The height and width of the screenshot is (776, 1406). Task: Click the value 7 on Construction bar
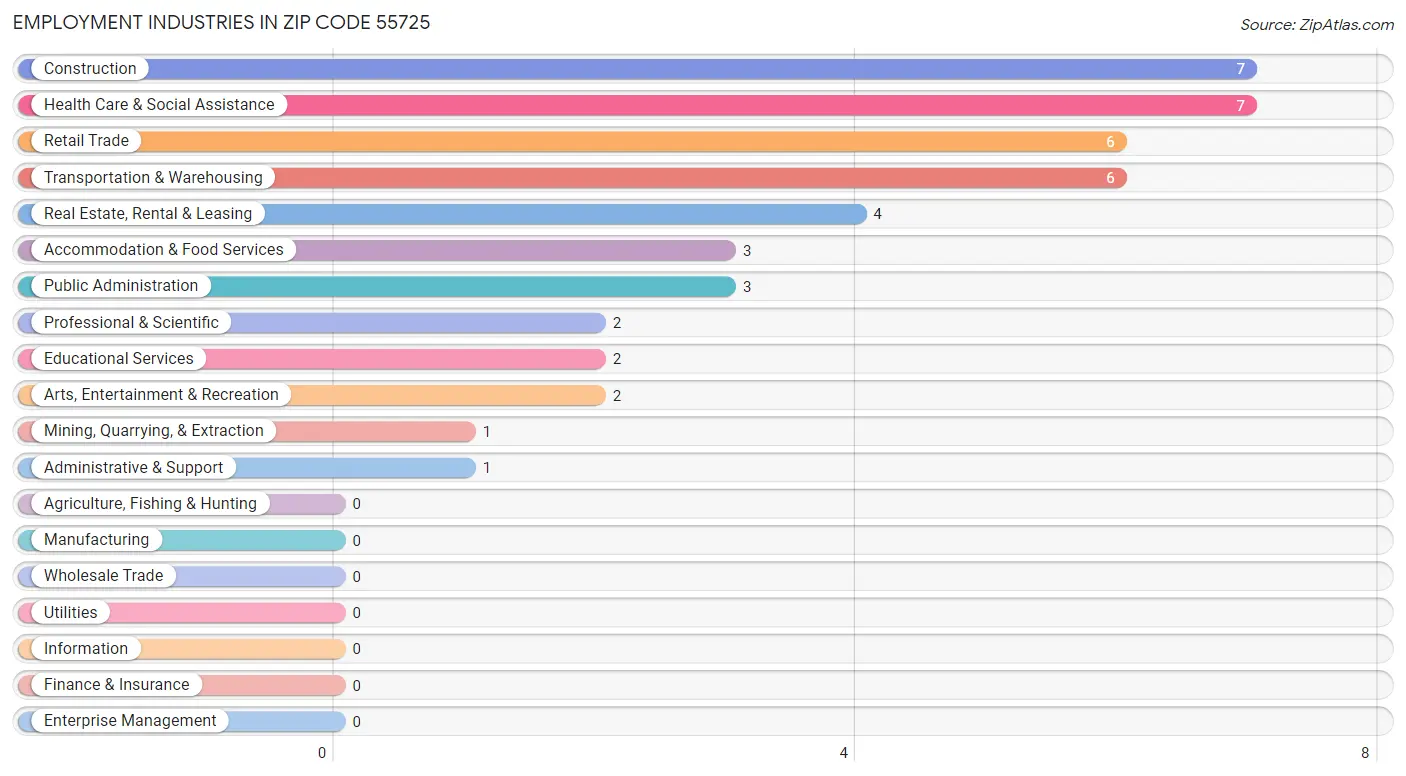tap(1240, 69)
